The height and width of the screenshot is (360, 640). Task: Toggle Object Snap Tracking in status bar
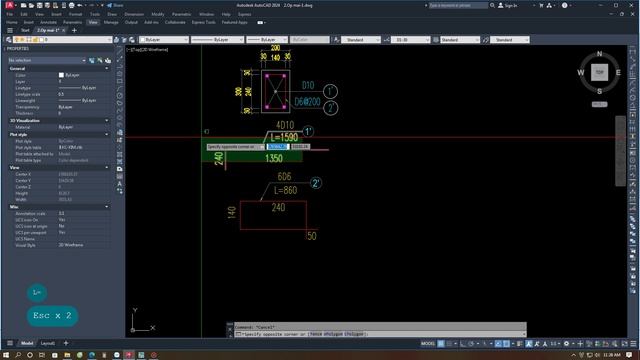click(x=498, y=344)
